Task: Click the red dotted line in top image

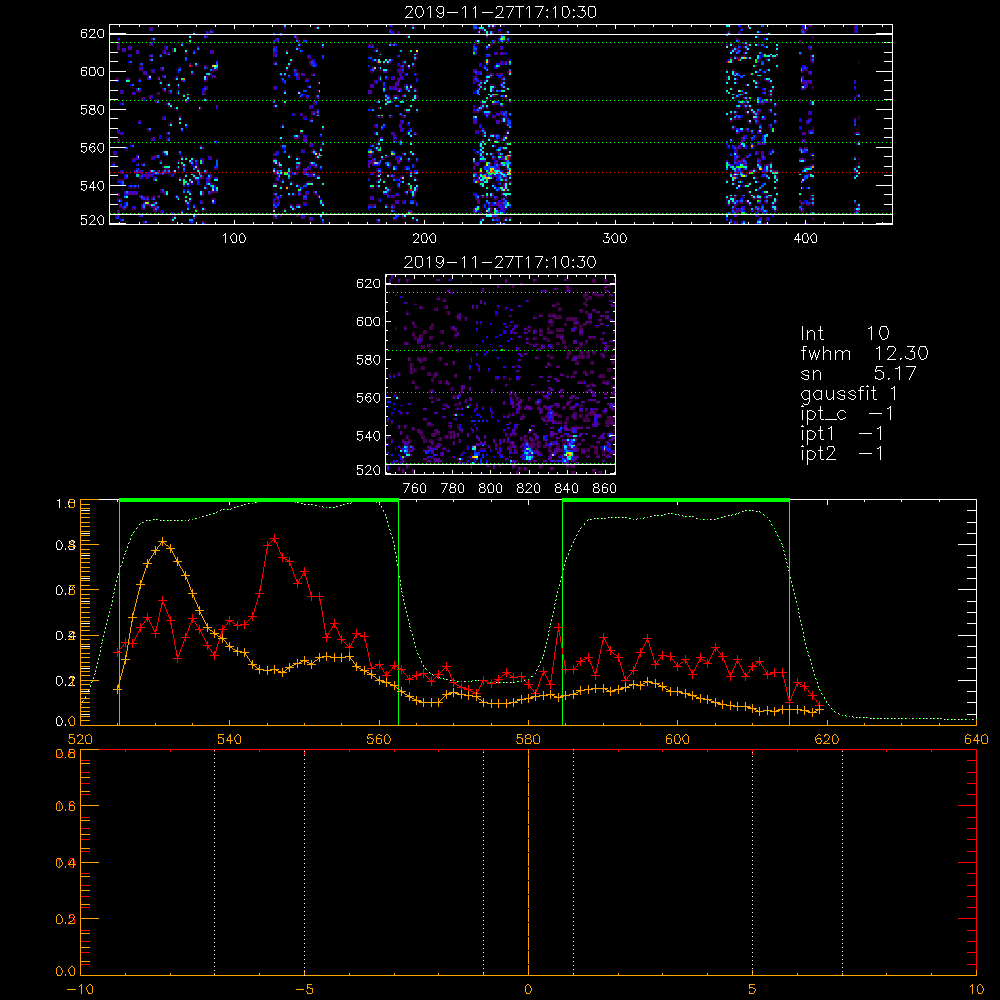Action: tap(501, 173)
